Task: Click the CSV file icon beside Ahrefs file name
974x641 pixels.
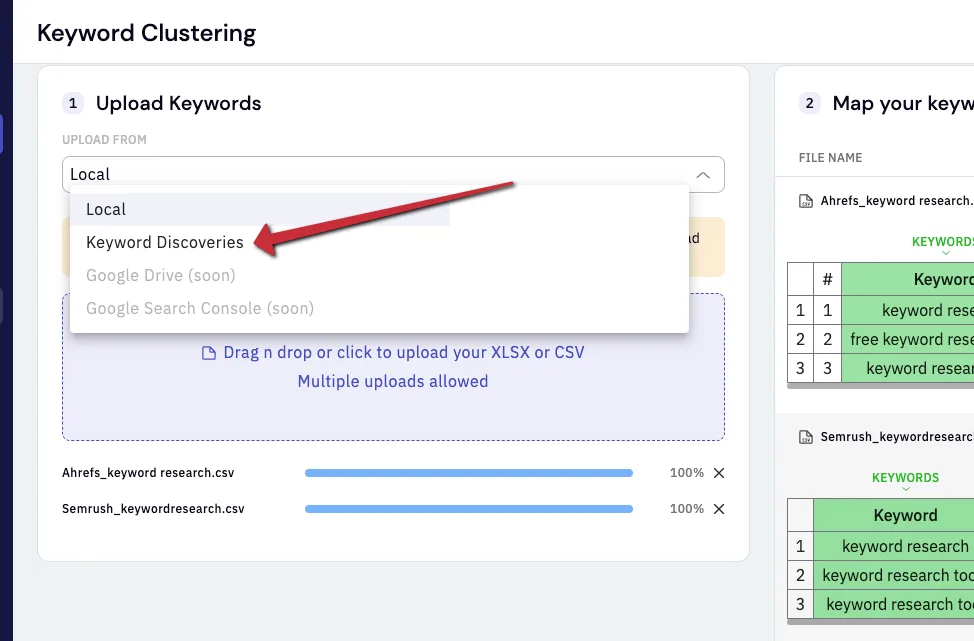Action: (806, 201)
